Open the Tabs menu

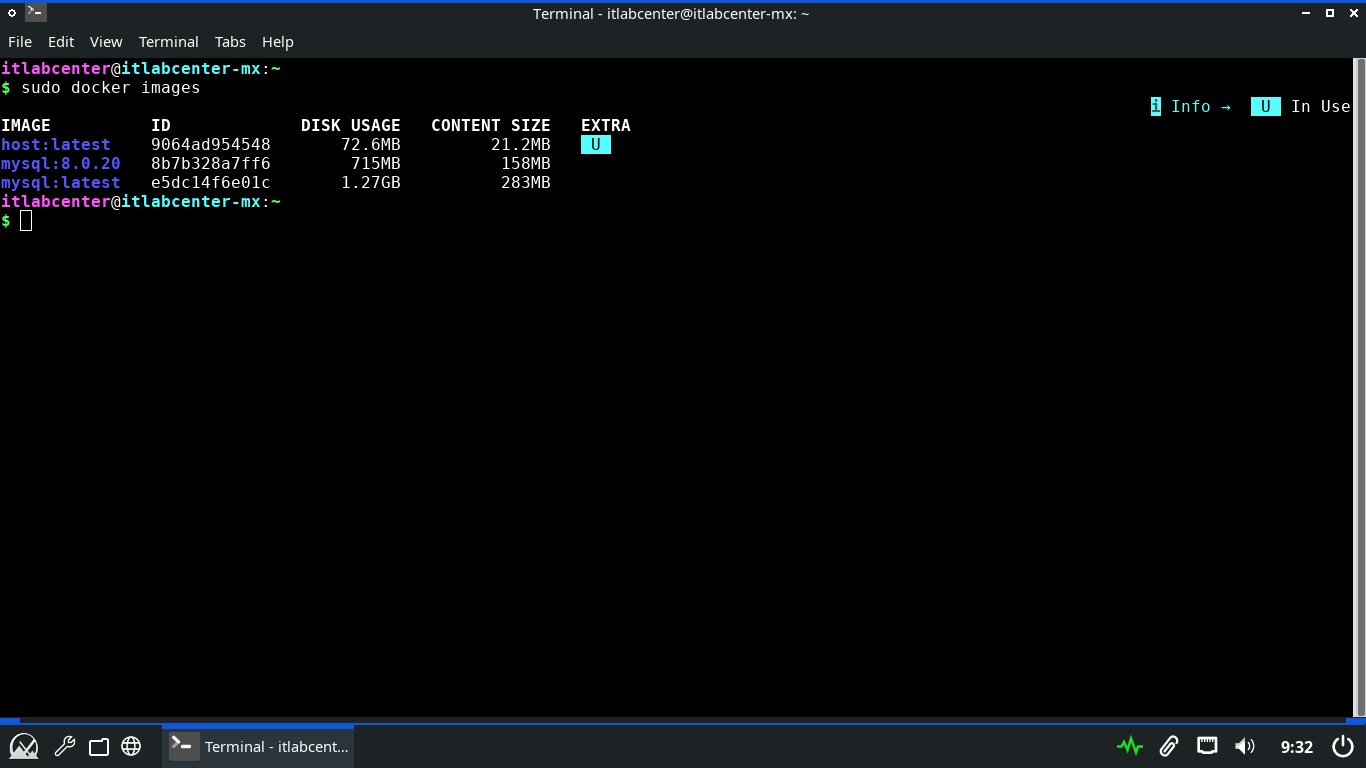click(x=230, y=42)
